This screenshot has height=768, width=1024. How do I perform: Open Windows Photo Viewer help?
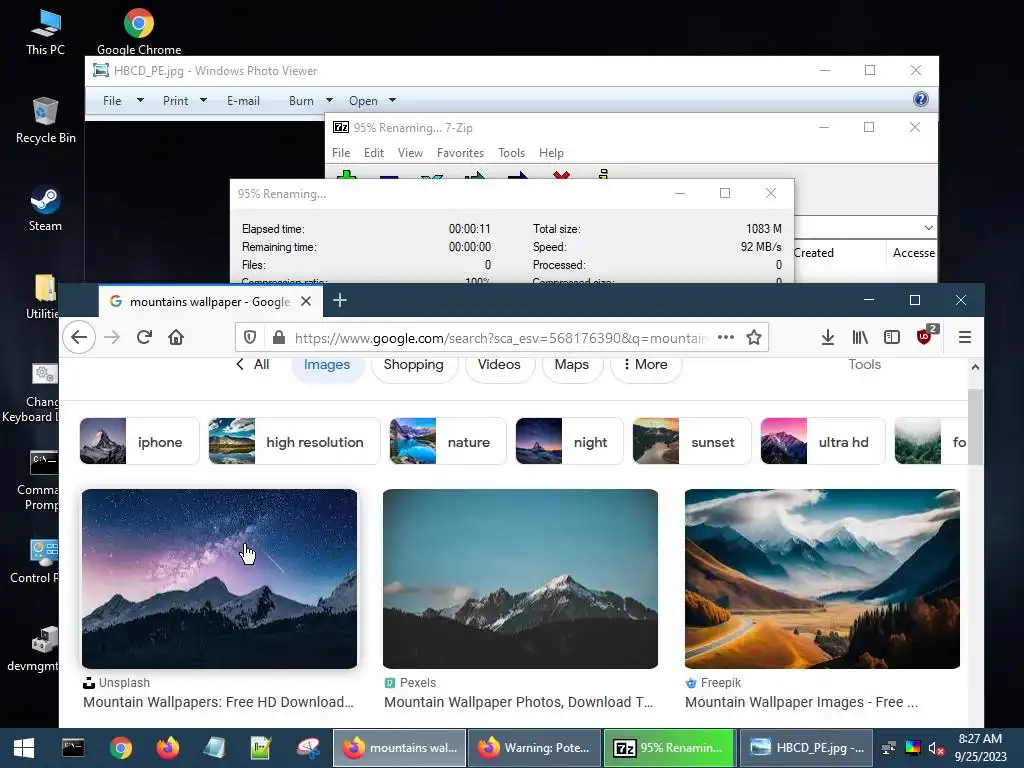[x=920, y=99]
